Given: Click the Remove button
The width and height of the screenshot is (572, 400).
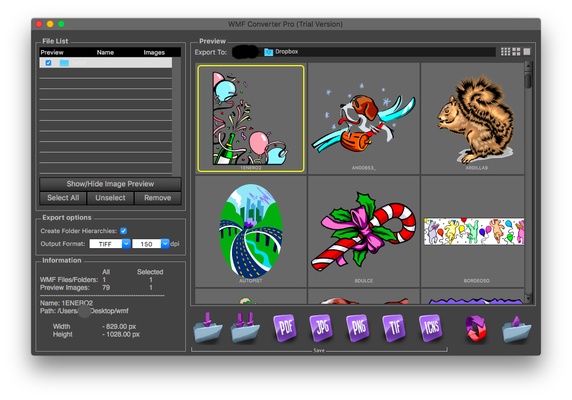Looking at the screenshot, I should 158,198.
